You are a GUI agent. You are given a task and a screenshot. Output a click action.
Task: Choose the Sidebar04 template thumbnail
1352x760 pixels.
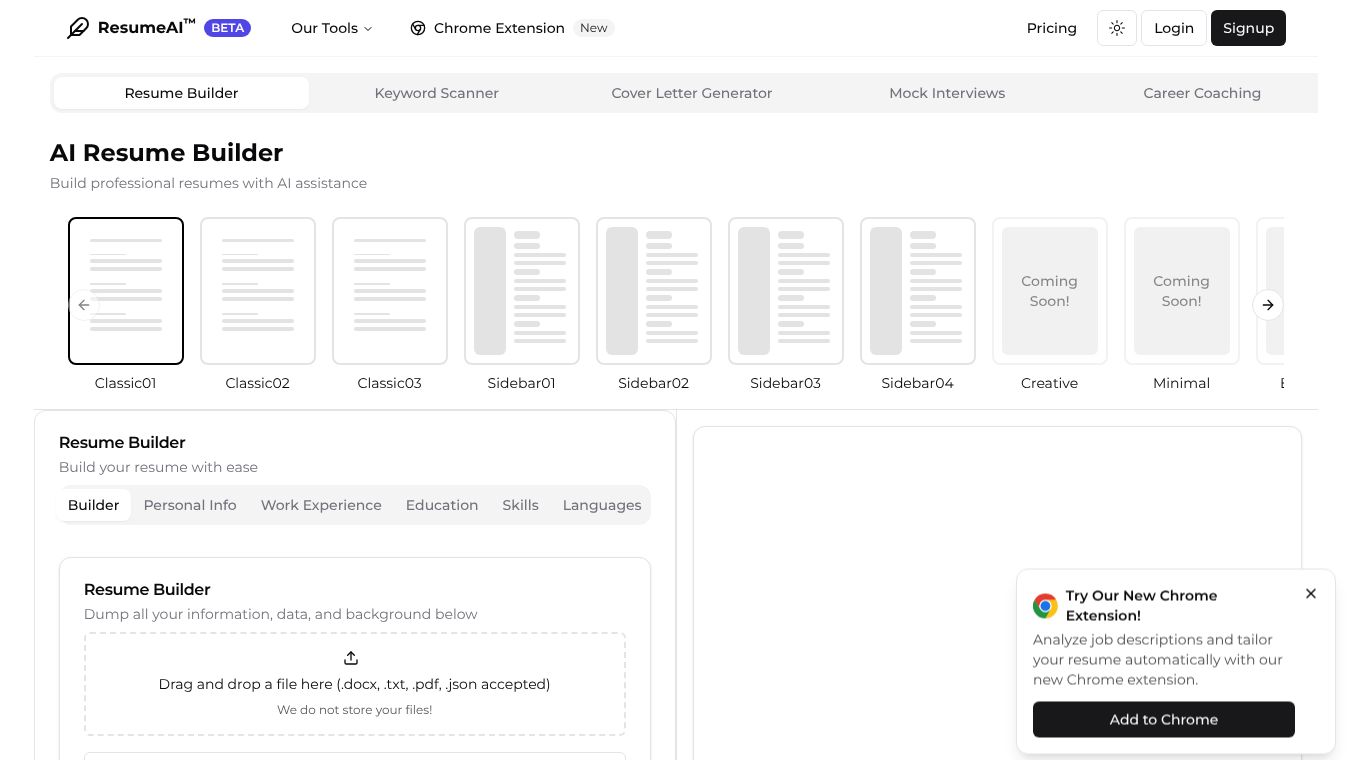(x=918, y=291)
